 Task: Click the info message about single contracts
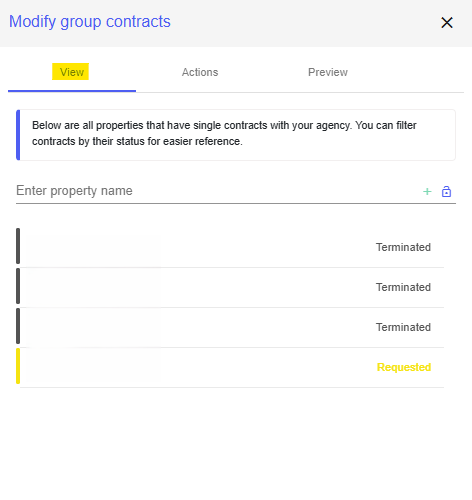[x=236, y=135]
